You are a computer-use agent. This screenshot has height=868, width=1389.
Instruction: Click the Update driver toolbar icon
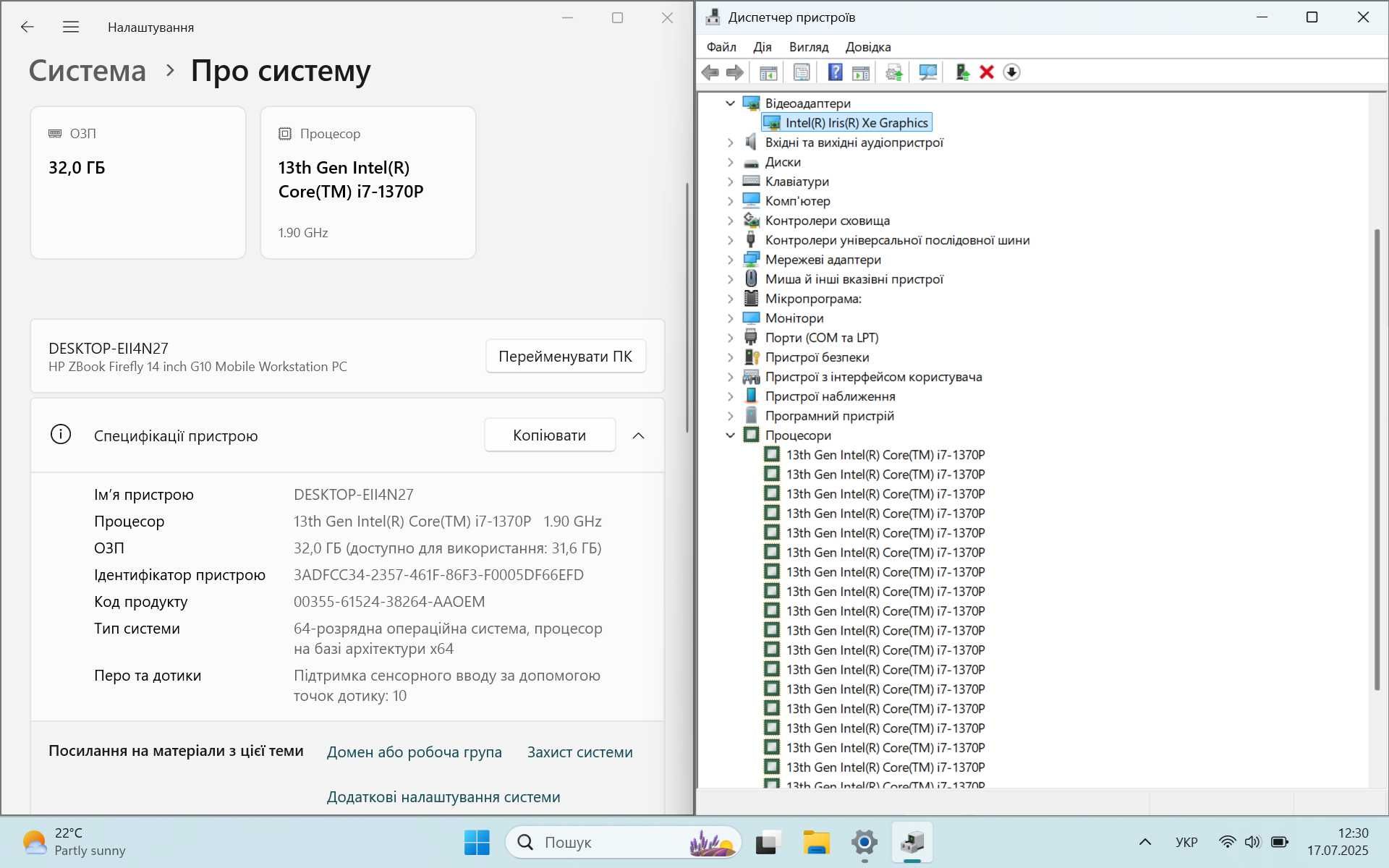pyautogui.click(x=894, y=72)
